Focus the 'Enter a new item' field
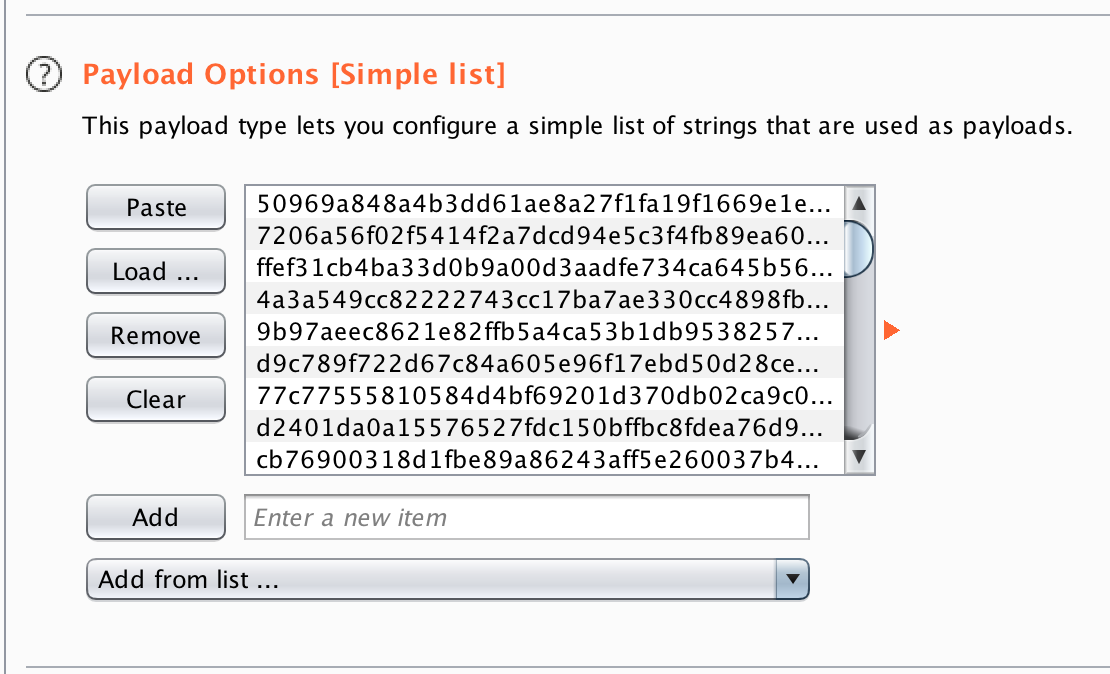1110x674 pixels. (526, 518)
